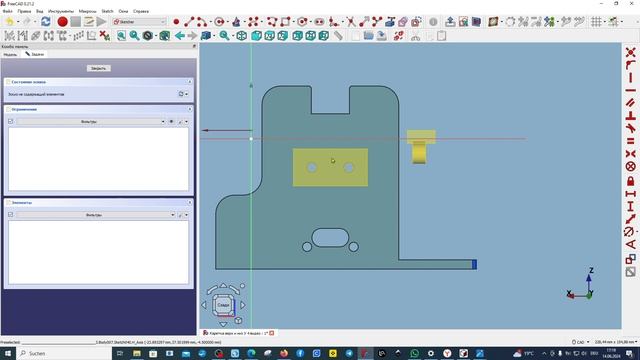The height and width of the screenshot is (360, 640).
Task: Click the blue Refresh recompute icon
Action: [46, 22]
